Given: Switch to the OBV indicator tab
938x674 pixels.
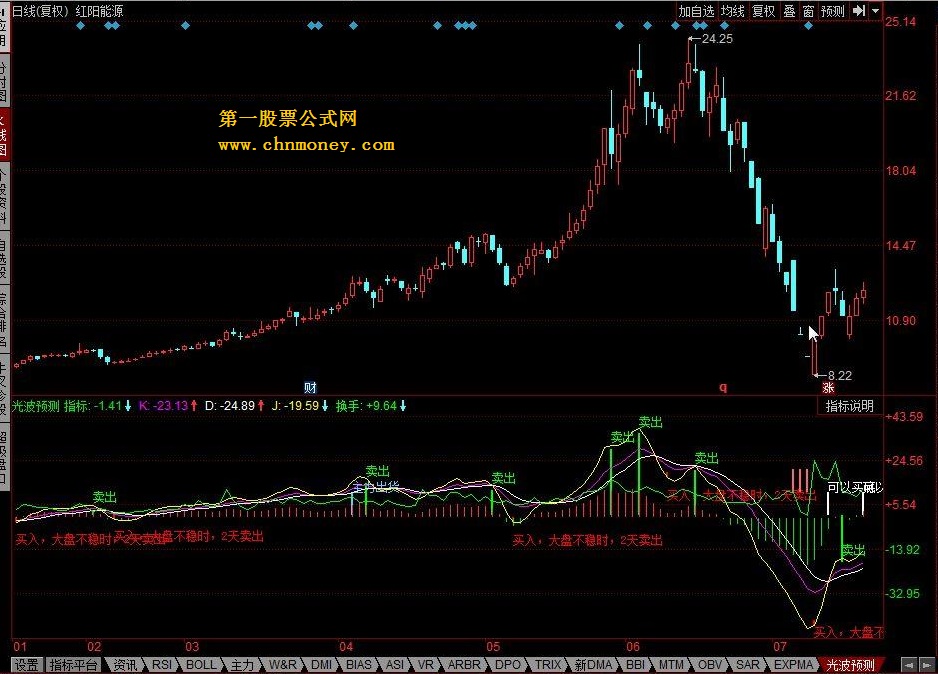Looking at the screenshot, I should pos(709,665).
